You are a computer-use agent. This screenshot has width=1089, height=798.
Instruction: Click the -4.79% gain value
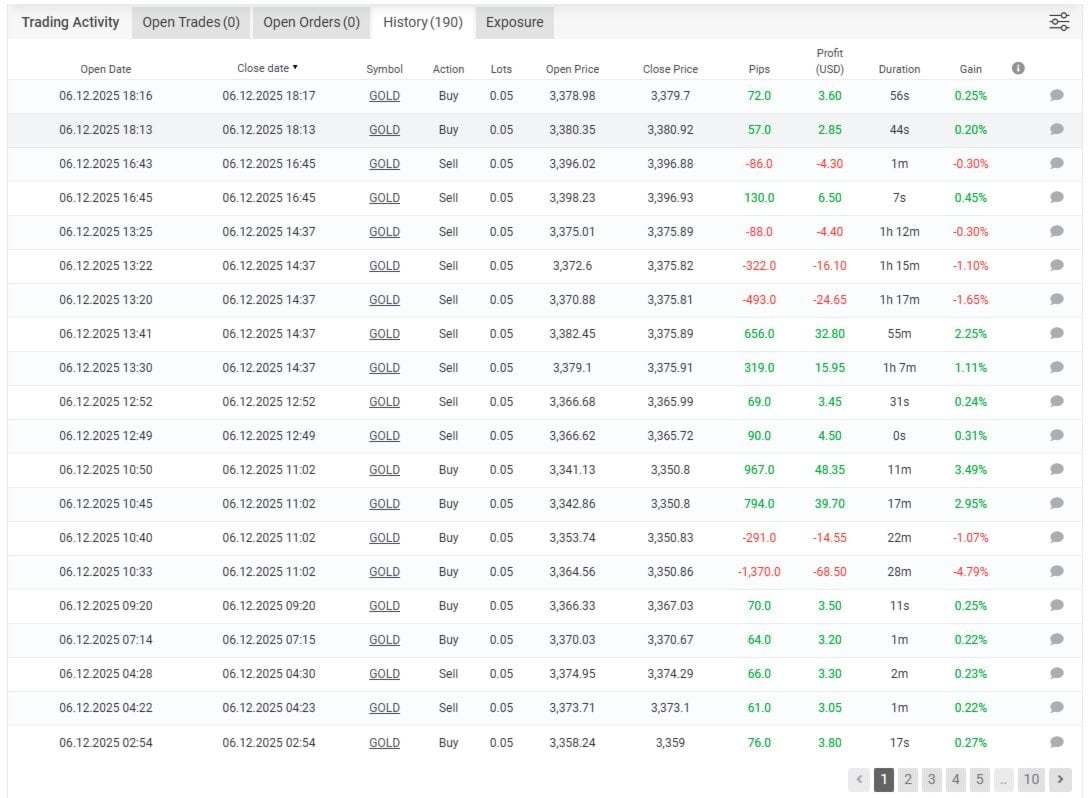pyautogui.click(x=970, y=572)
